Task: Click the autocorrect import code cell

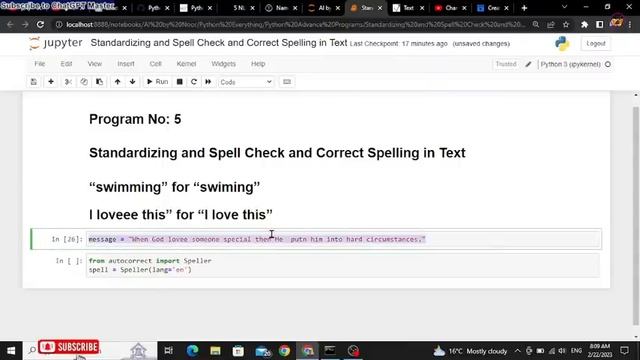Action: click(343, 265)
